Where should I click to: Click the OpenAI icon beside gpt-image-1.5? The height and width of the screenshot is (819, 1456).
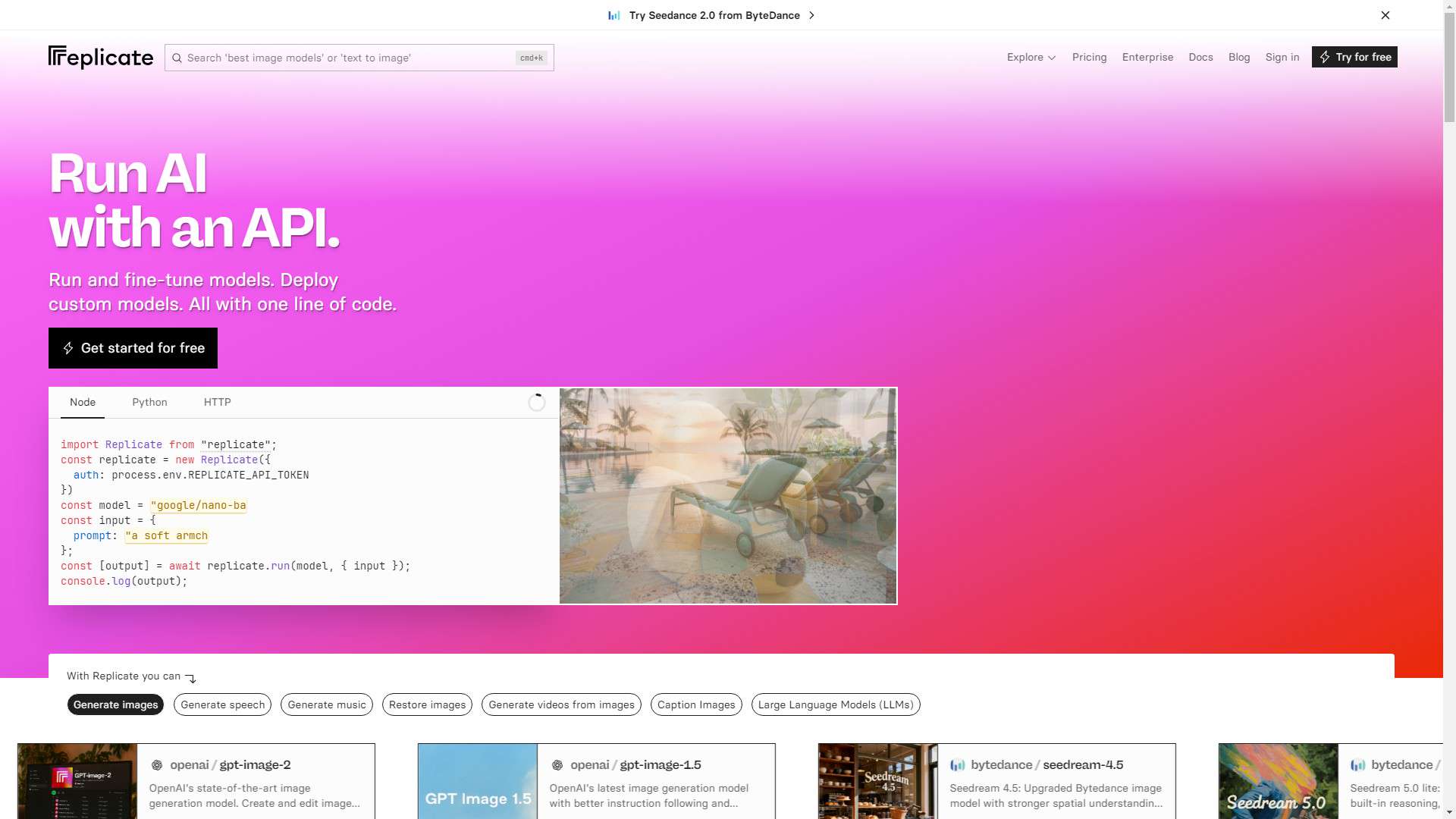[x=557, y=765]
